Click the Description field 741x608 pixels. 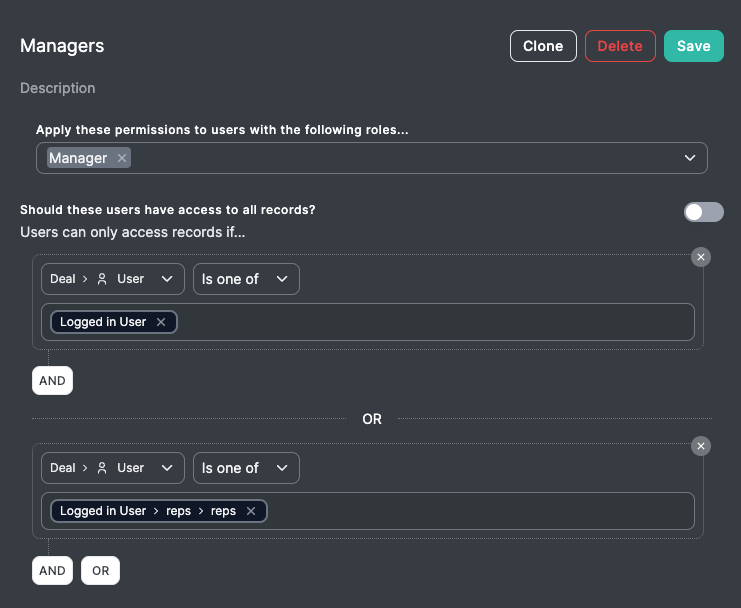(x=58, y=88)
